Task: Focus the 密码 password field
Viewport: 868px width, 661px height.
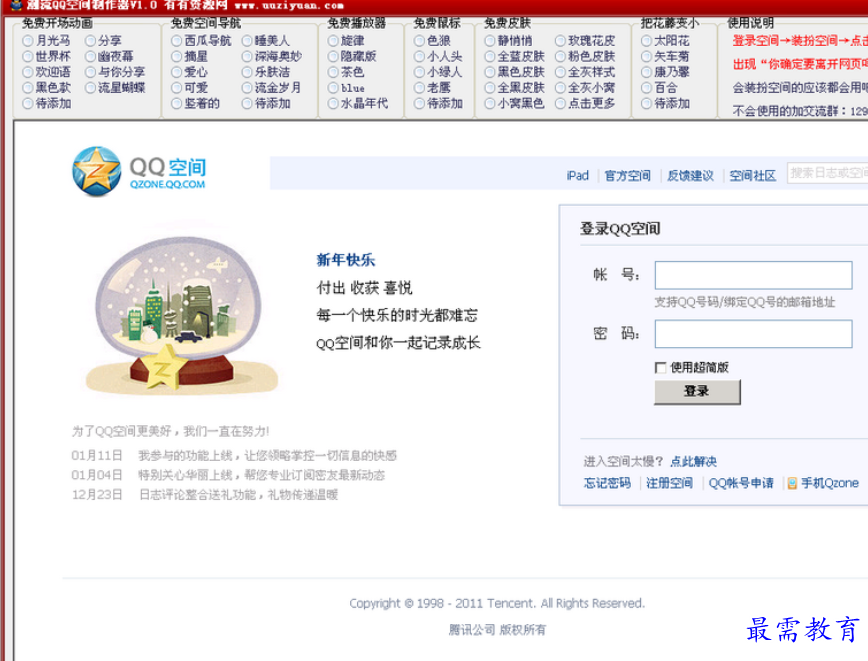Action: [x=753, y=334]
